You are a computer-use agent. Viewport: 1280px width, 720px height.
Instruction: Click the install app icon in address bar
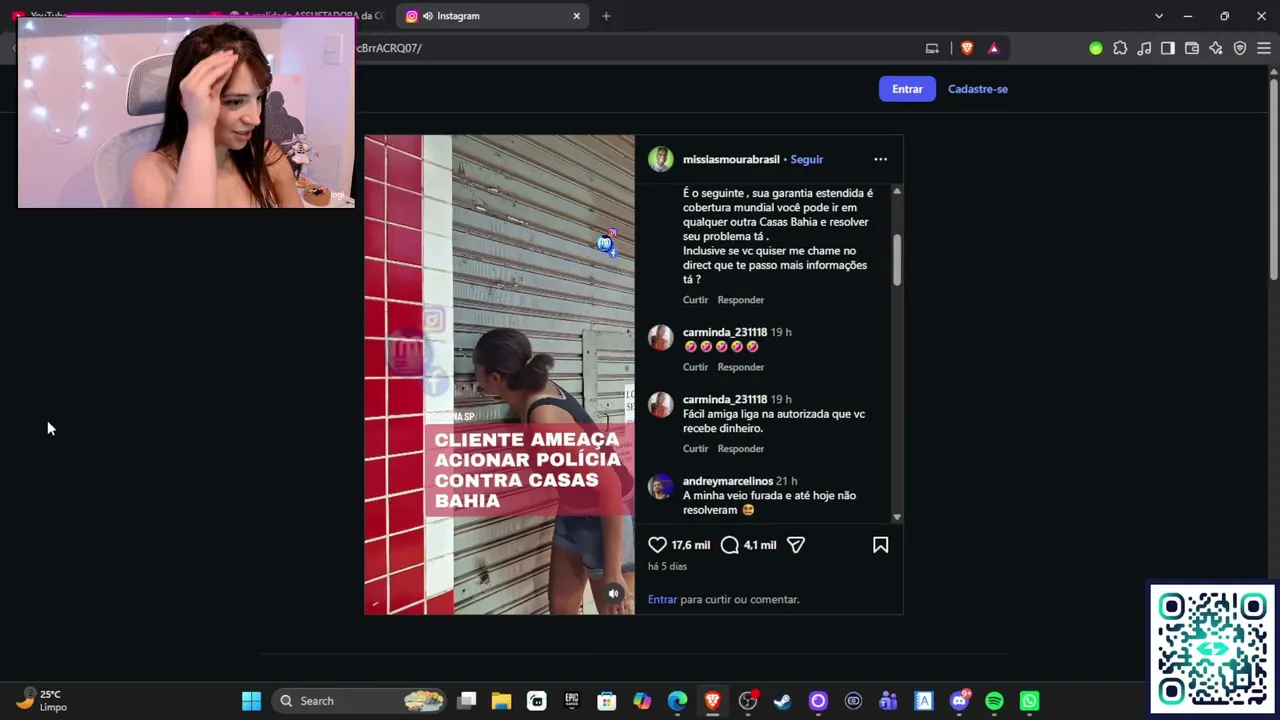point(932,48)
